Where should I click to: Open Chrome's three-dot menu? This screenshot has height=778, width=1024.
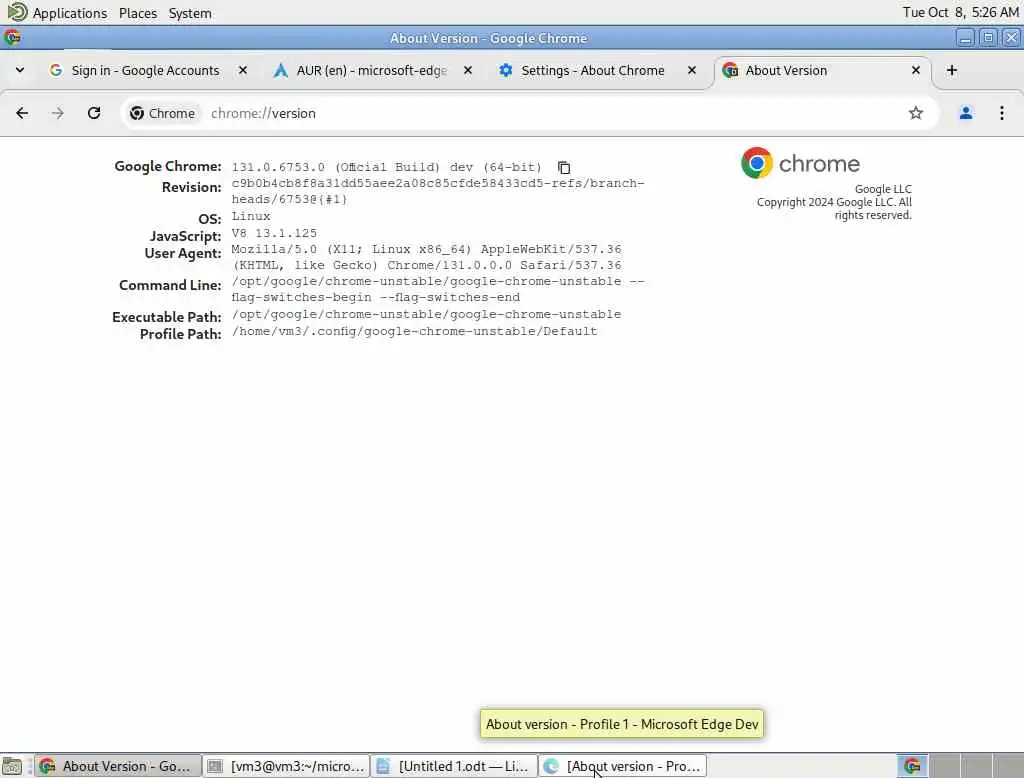(x=1001, y=113)
